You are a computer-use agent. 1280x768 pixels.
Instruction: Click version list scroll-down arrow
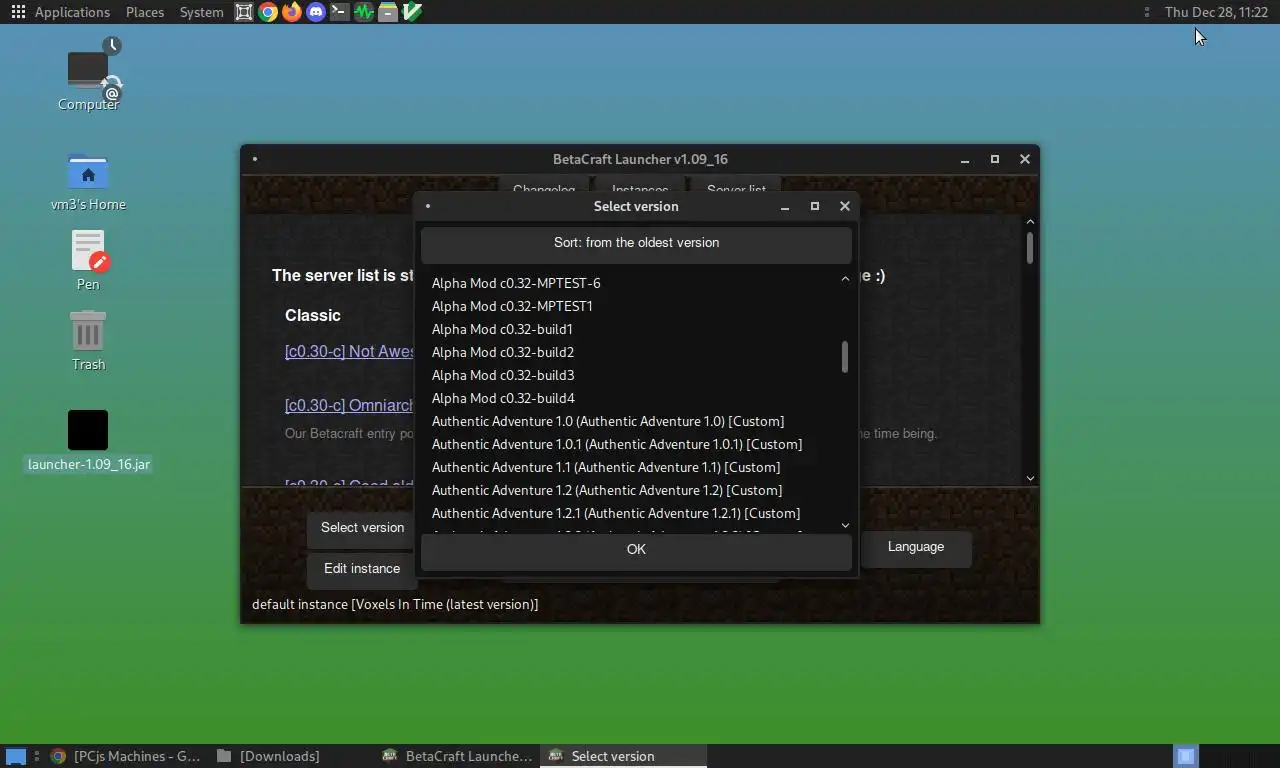tap(845, 525)
